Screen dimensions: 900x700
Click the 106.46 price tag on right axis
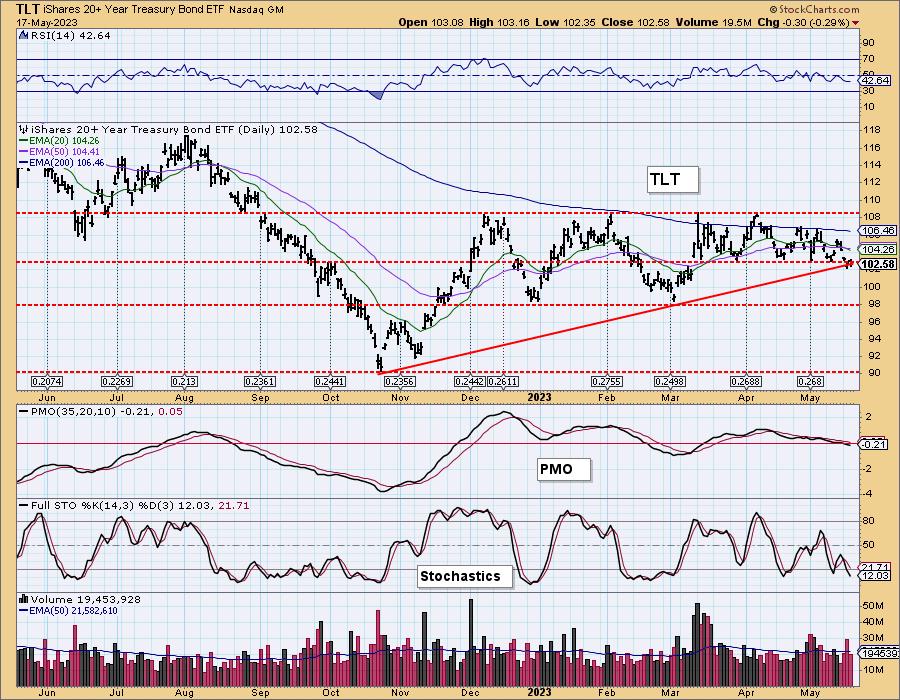(x=879, y=231)
